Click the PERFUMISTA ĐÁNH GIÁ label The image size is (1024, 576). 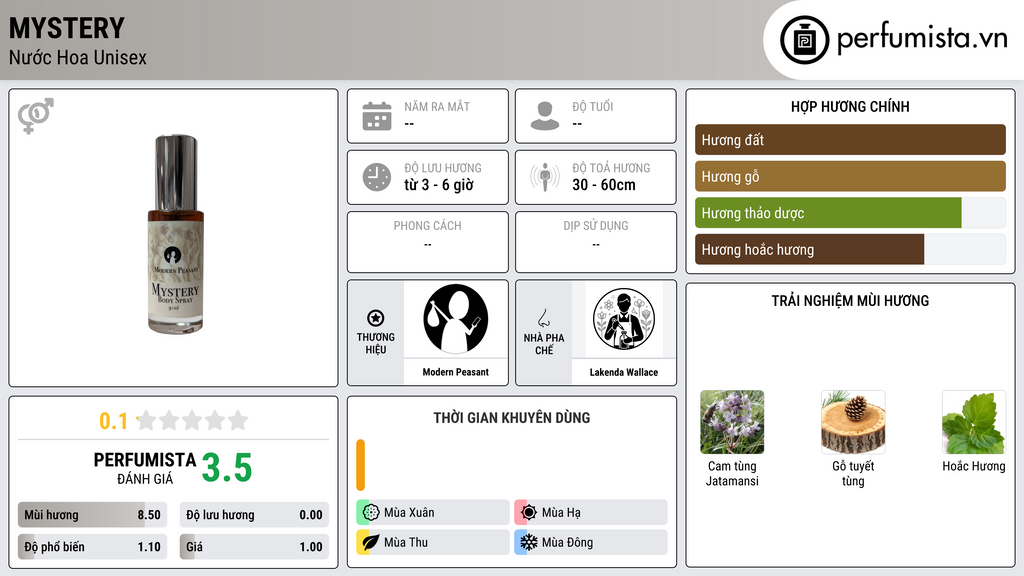[x=145, y=468]
